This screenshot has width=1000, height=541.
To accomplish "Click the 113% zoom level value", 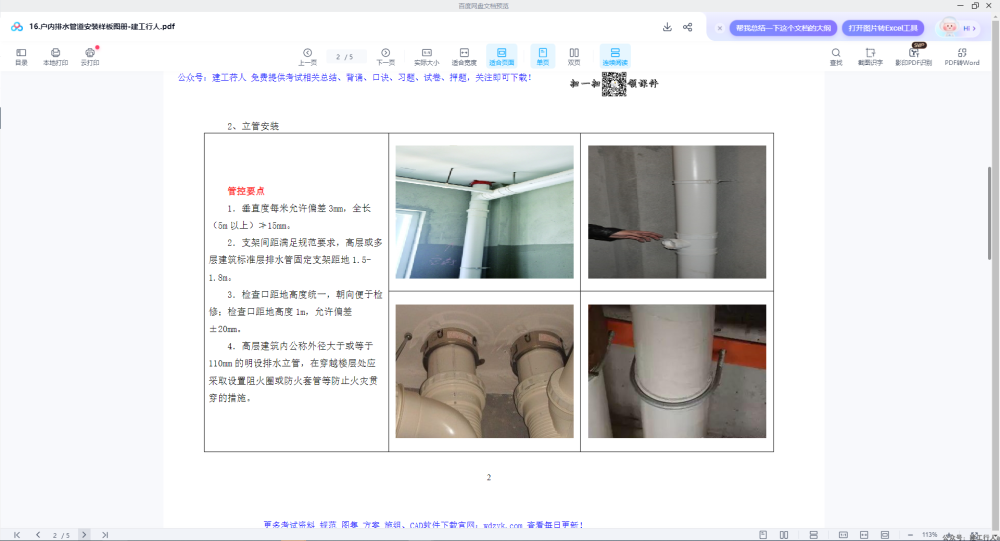I will click(x=929, y=535).
